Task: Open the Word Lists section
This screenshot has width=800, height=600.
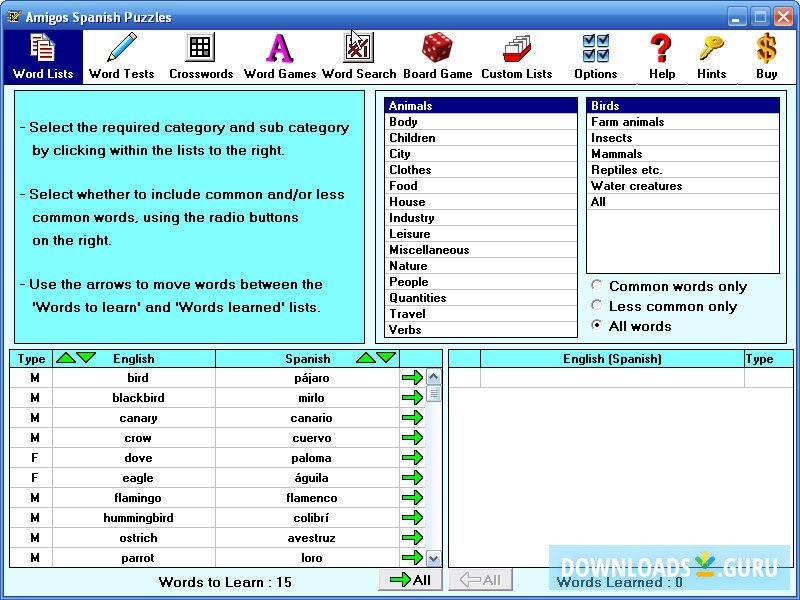Action: 43,57
